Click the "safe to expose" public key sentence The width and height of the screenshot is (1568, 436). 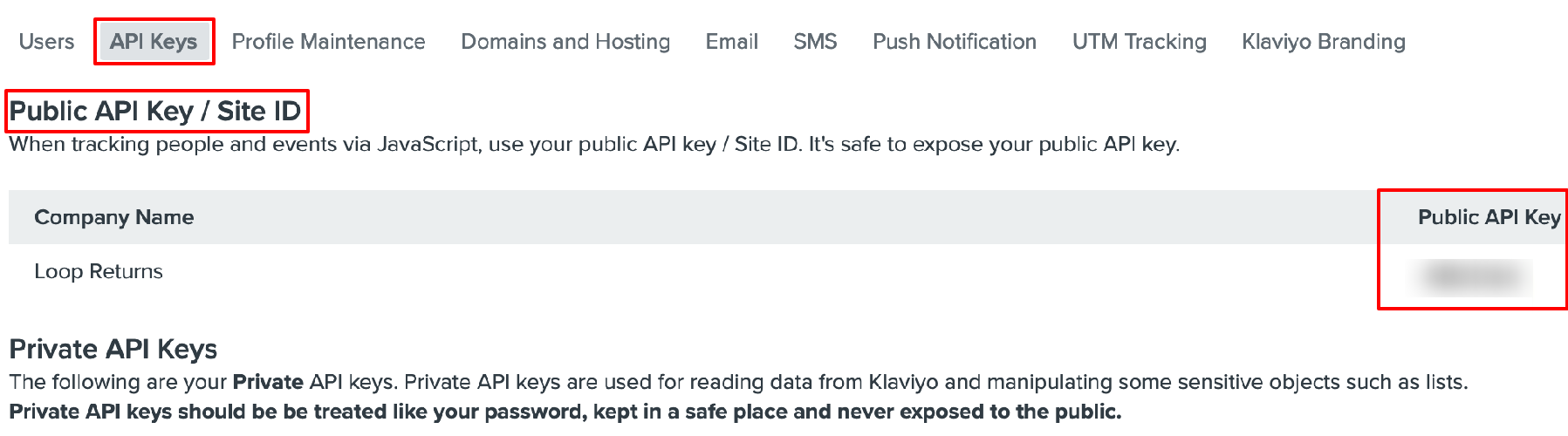994,145
